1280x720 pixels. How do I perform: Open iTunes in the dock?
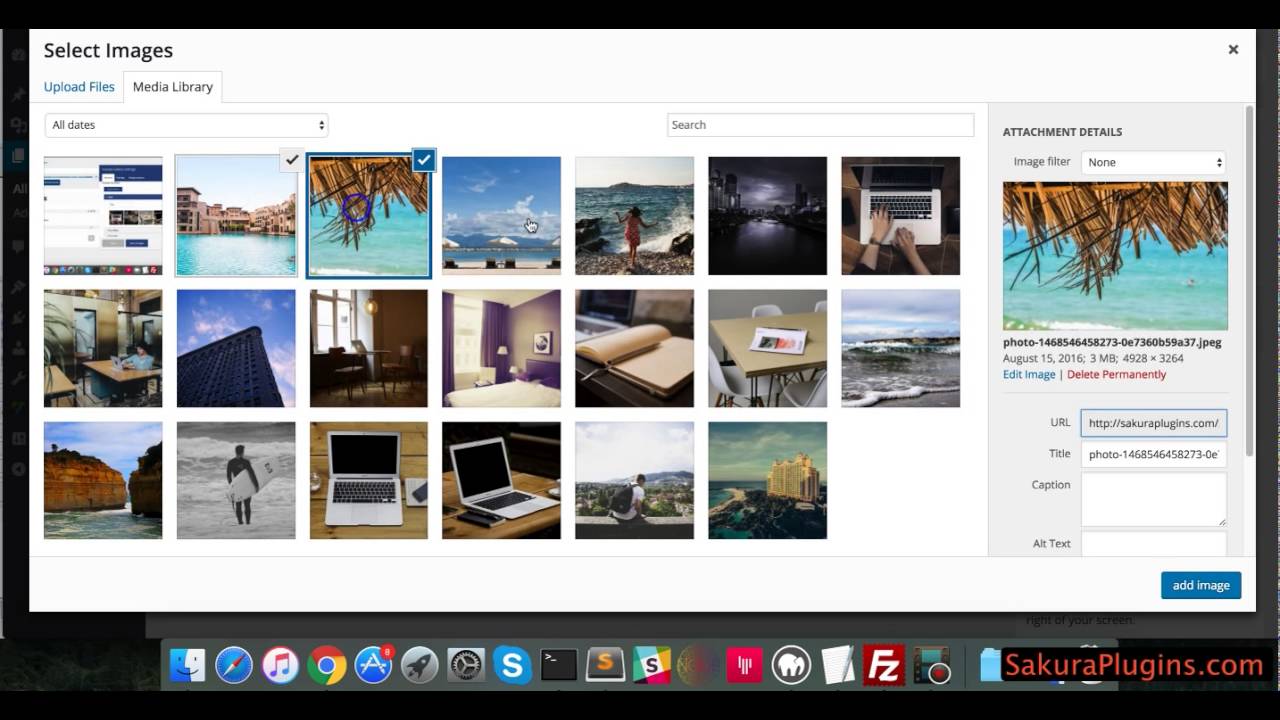click(280, 665)
